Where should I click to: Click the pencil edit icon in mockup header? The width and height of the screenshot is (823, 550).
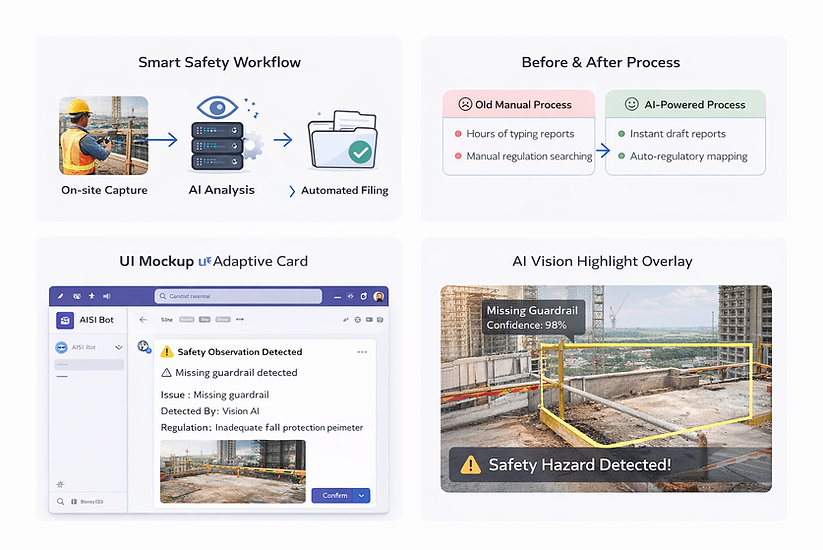(60, 296)
